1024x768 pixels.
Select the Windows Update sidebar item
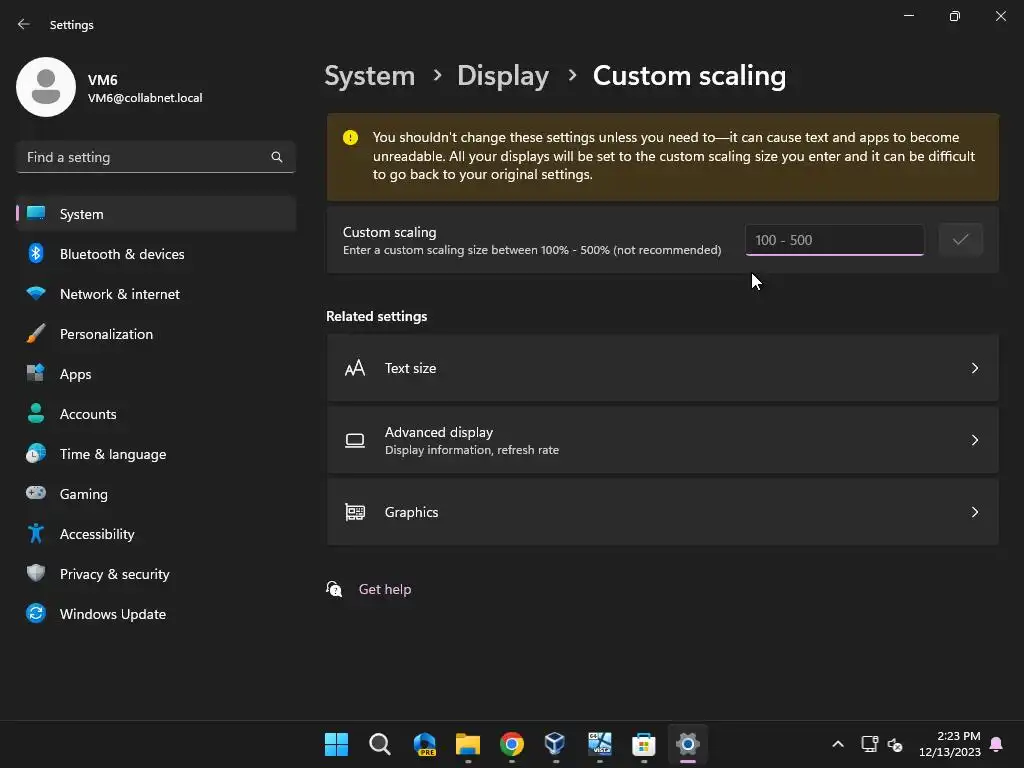pyautogui.click(x=156, y=614)
